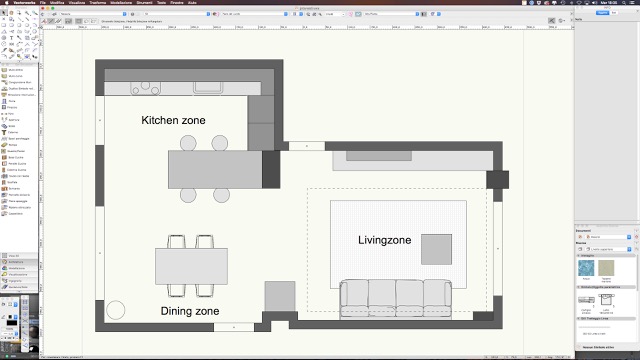Screen dimensions: 640x360
Task: Open the Visualizza menu
Action: [77, 2]
